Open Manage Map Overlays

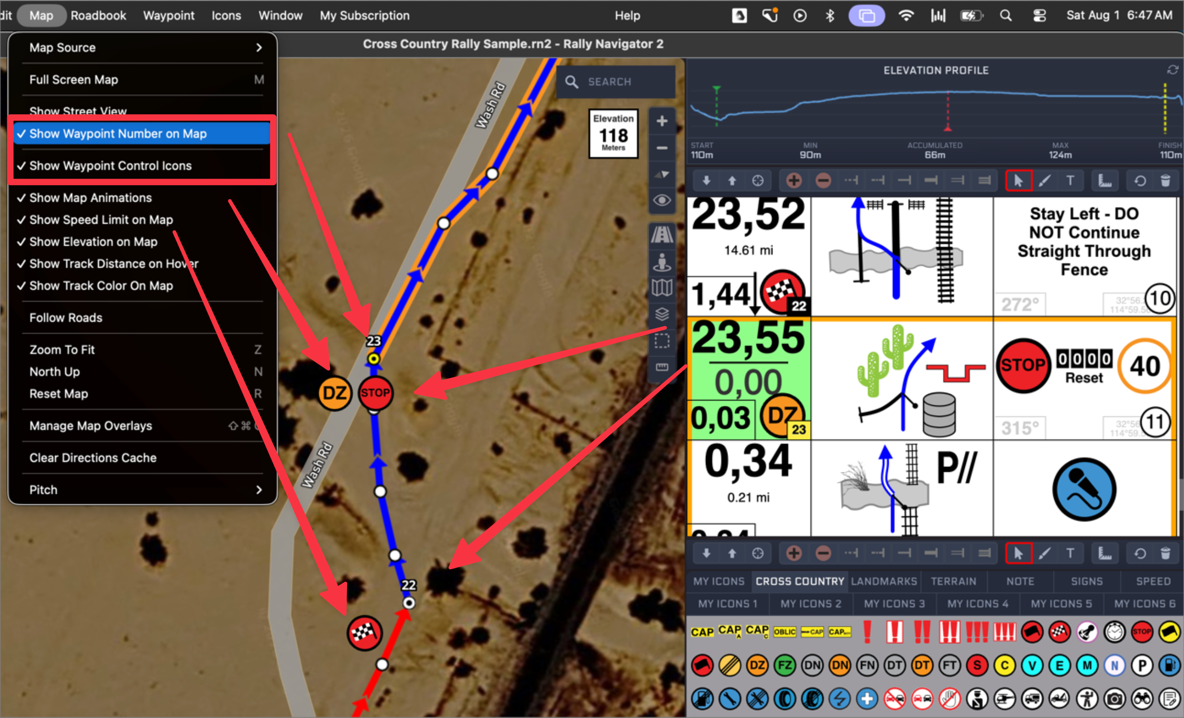coord(142,426)
